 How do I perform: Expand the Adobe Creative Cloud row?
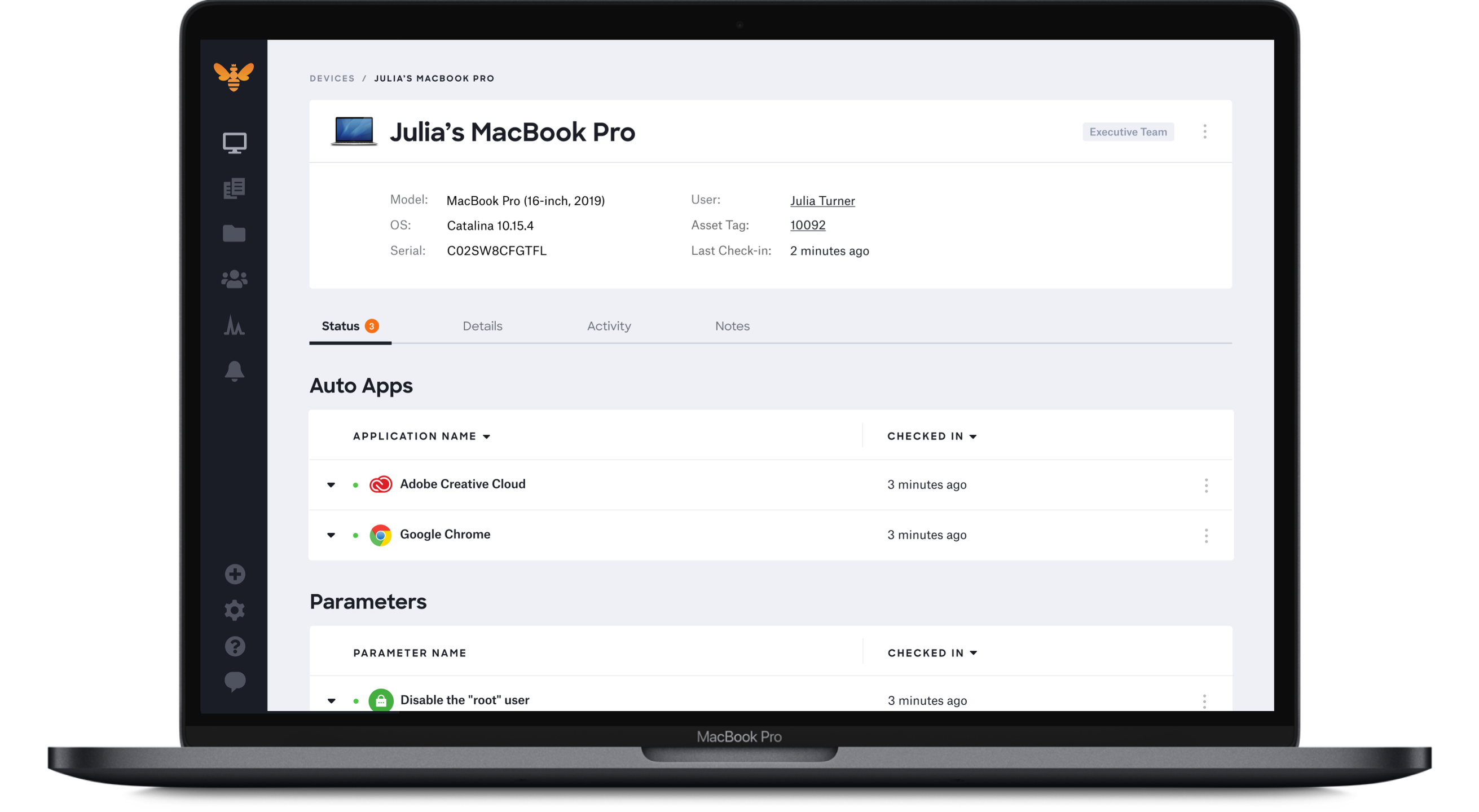pyautogui.click(x=331, y=485)
